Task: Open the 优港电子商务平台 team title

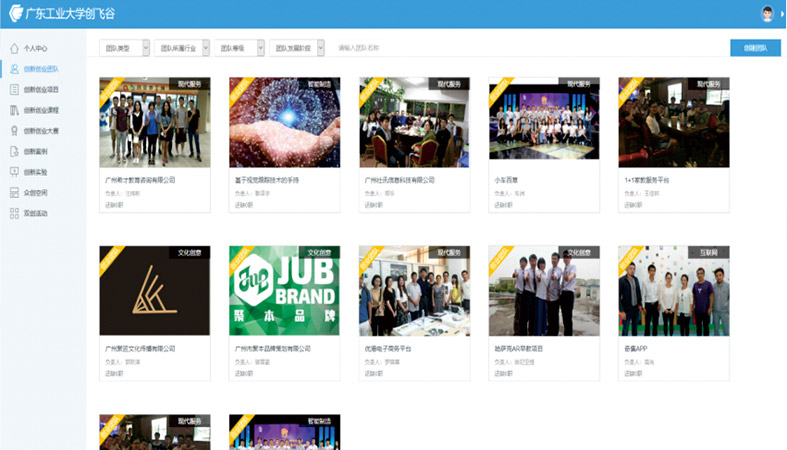Action: click(388, 349)
